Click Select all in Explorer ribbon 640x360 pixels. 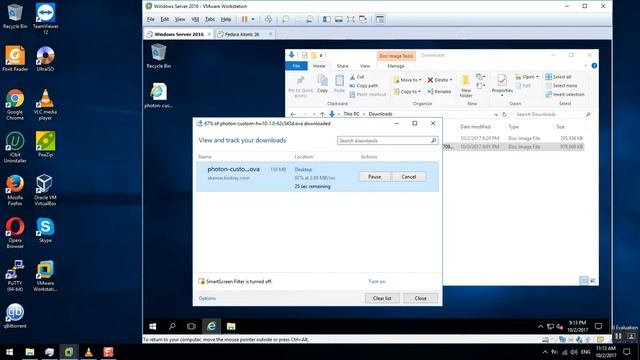click(x=558, y=77)
